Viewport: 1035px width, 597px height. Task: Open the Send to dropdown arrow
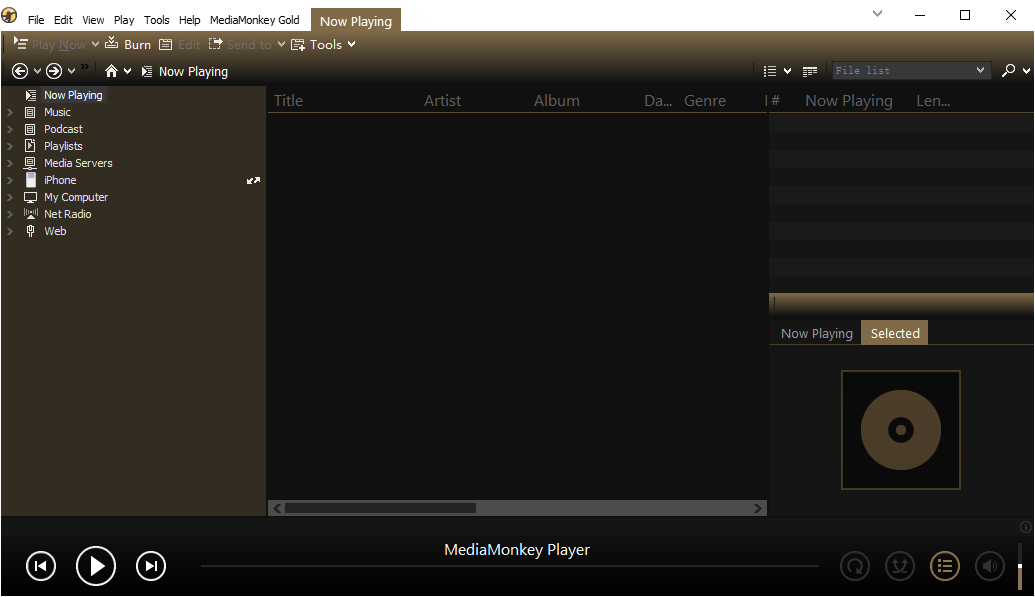281,44
